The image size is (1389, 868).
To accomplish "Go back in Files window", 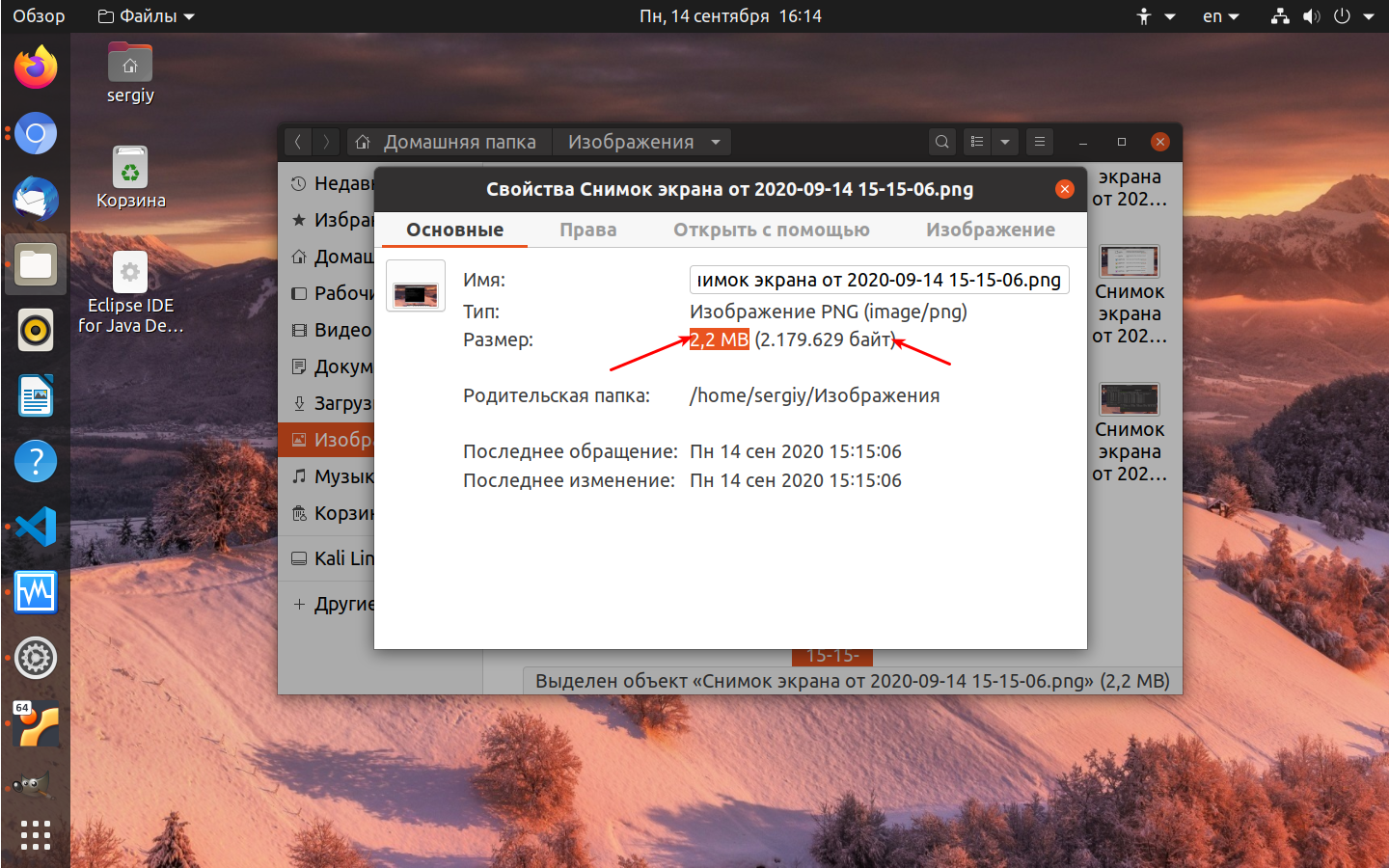I will (298, 142).
